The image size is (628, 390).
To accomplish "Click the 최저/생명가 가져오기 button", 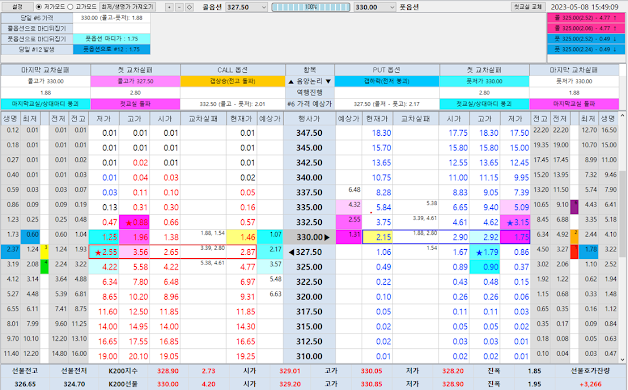I will click(x=127, y=7).
